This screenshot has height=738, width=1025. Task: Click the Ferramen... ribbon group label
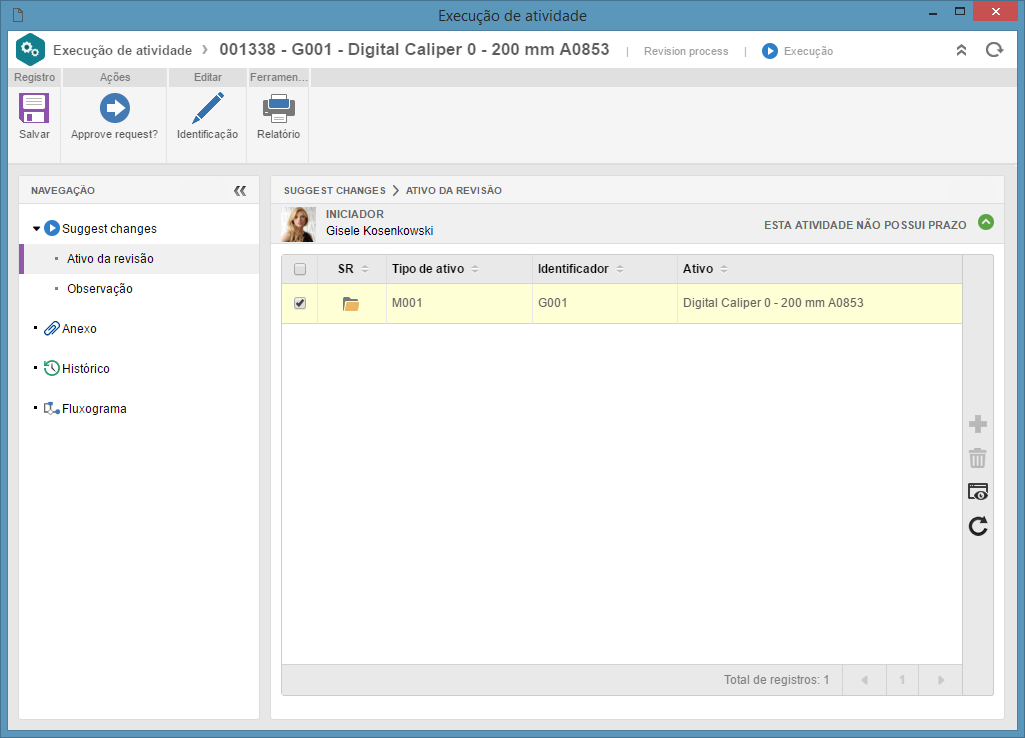pos(278,77)
